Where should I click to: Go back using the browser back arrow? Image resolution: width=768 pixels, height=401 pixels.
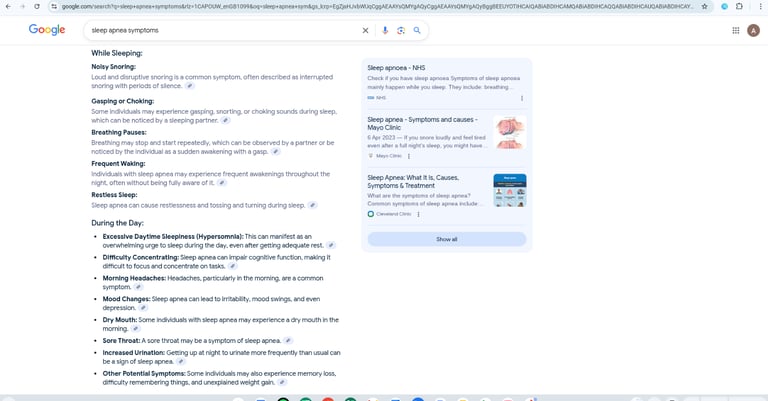tap(8, 6)
